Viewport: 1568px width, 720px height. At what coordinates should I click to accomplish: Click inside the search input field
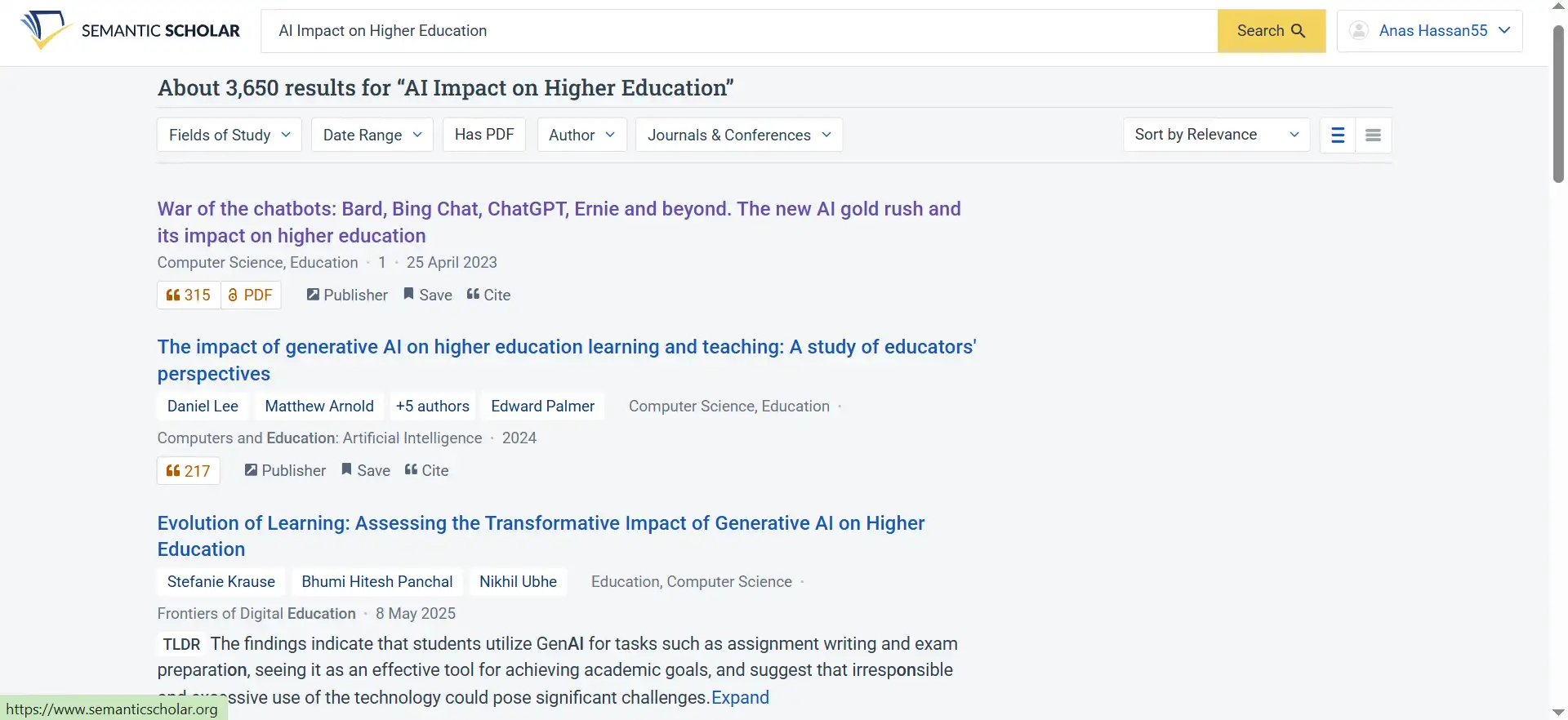click(x=735, y=30)
